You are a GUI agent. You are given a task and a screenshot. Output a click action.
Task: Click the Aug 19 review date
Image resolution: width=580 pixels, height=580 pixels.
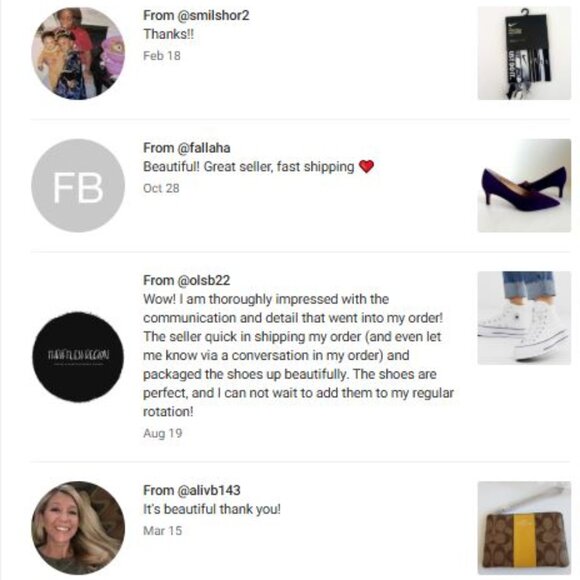(x=163, y=433)
